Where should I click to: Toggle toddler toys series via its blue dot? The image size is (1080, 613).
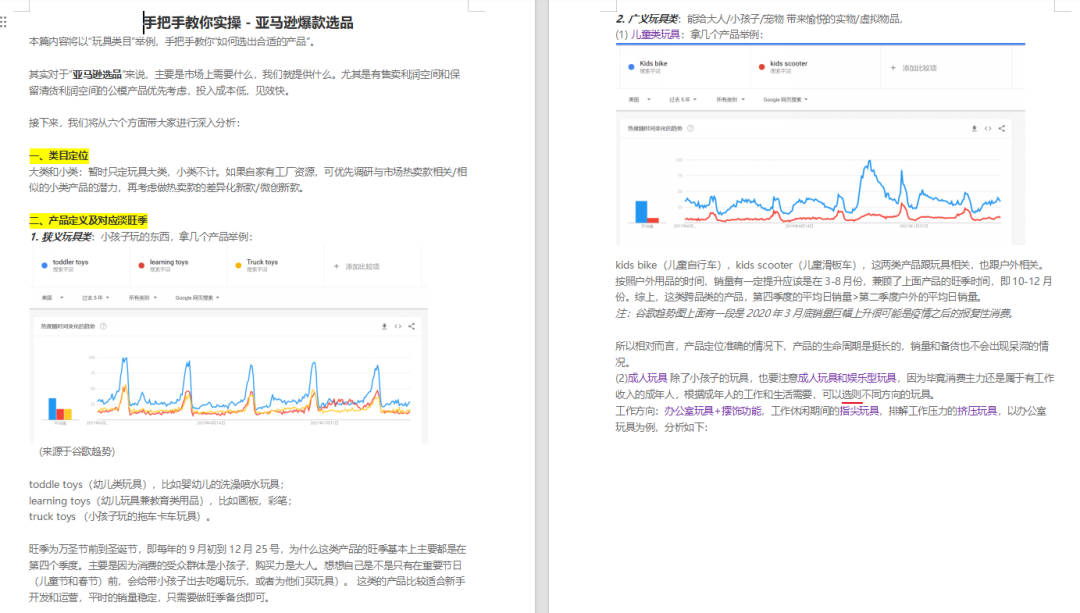(x=43, y=265)
